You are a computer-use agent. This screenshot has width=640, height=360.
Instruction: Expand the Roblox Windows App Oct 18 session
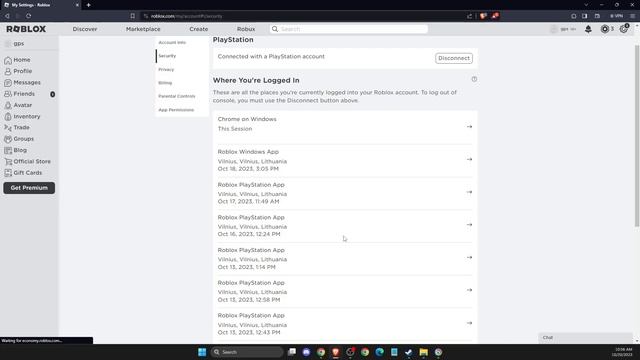tap(469, 160)
